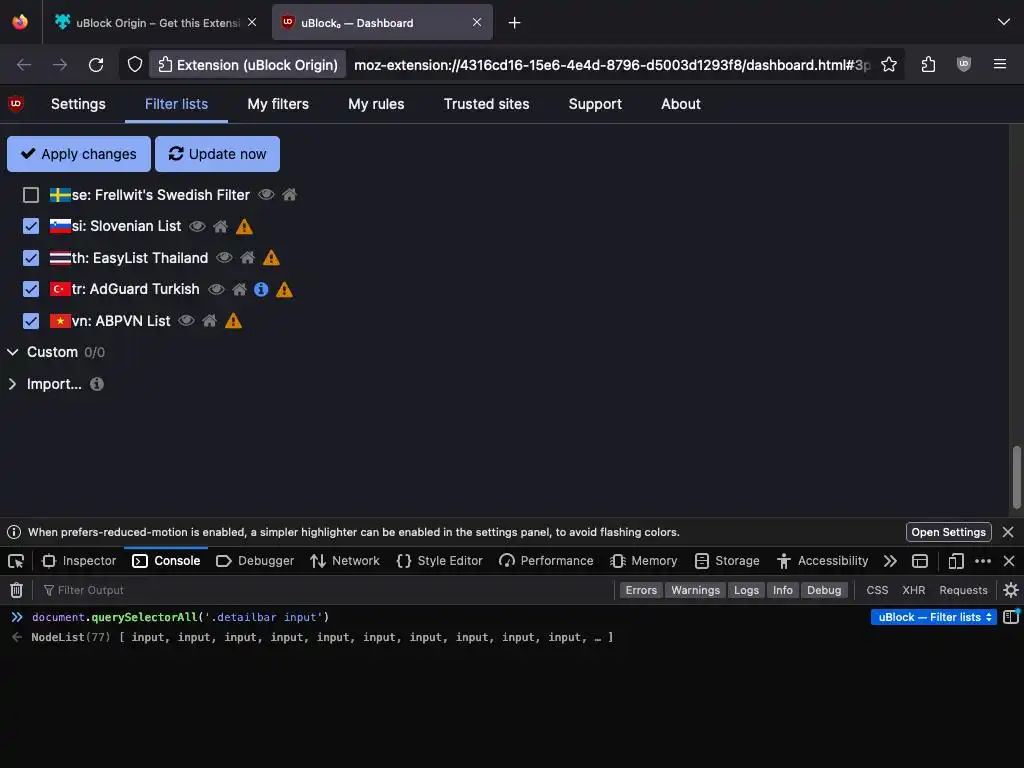Image resolution: width=1024 pixels, height=768 pixels.
Task: Click Open Settings button in notification bar
Action: (x=948, y=532)
